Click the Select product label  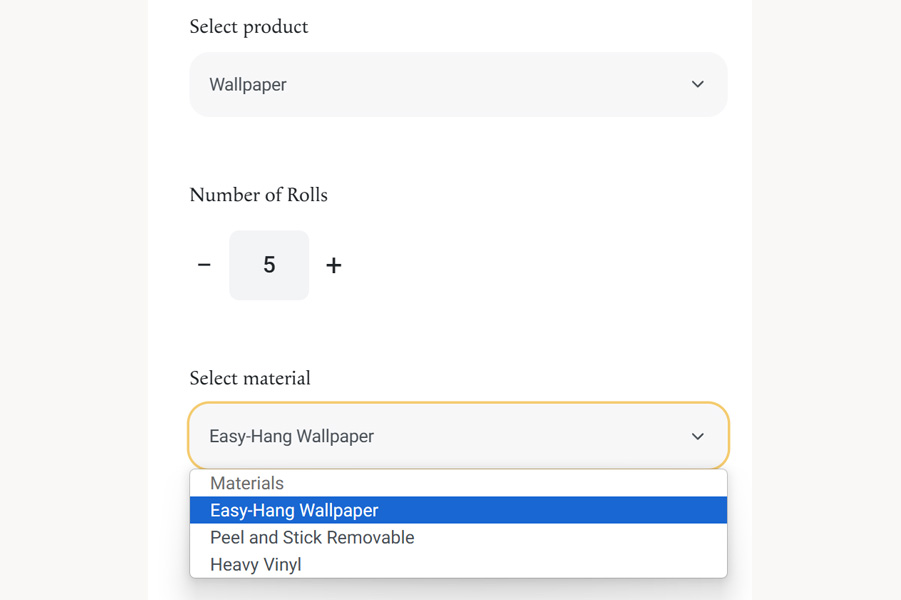tap(249, 27)
